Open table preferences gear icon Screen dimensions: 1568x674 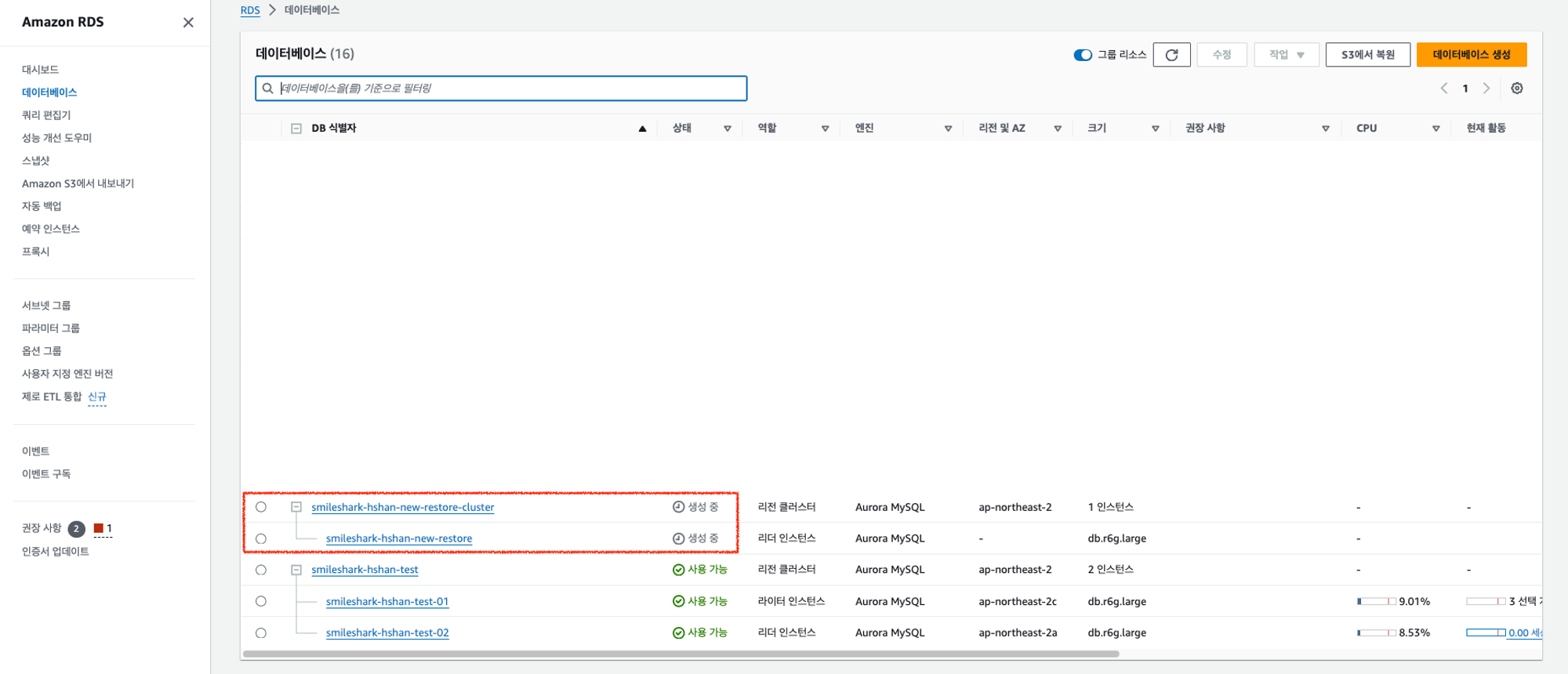click(1517, 89)
